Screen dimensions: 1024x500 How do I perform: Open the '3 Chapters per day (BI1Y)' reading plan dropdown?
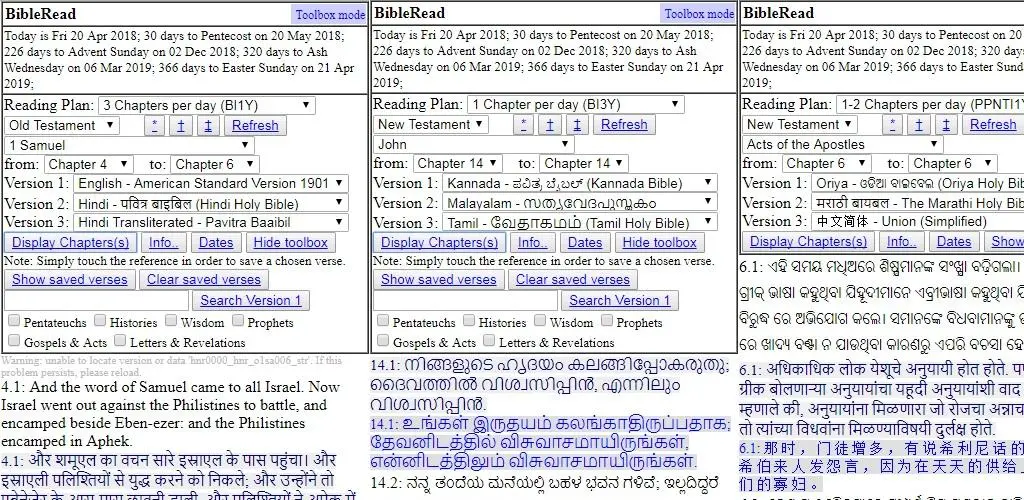[x=207, y=105]
